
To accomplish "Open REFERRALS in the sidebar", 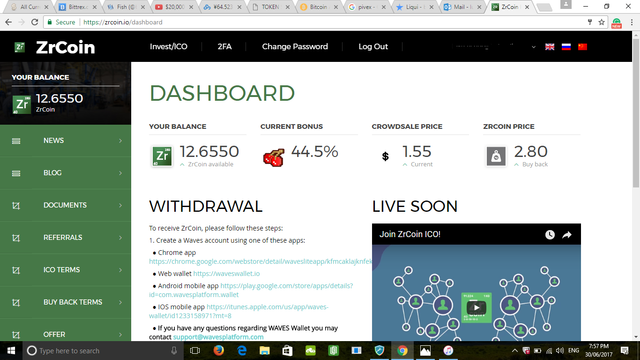I will [x=65, y=238].
